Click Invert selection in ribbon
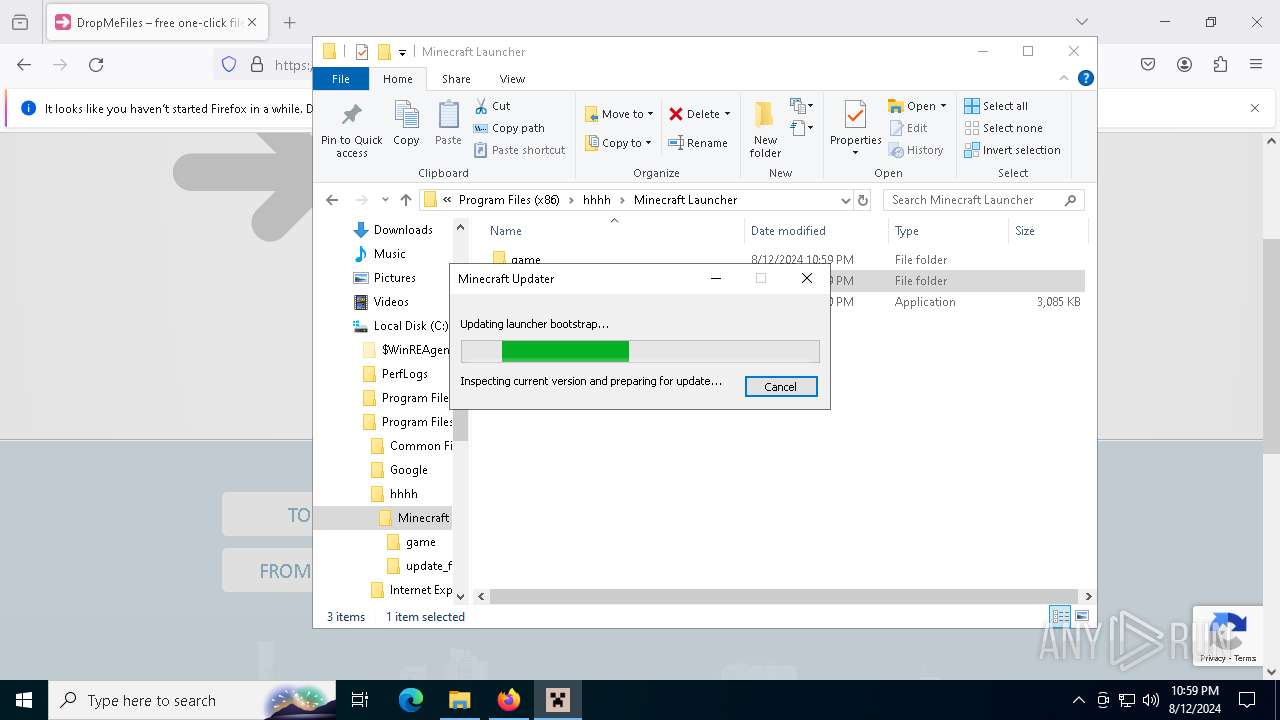Viewport: 1280px width, 720px height. click(x=1012, y=150)
